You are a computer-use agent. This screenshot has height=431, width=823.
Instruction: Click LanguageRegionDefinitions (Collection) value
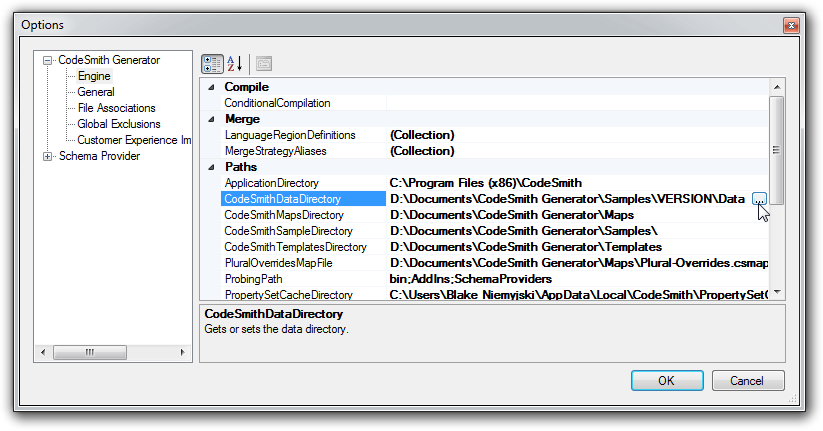(x=577, y=135)
